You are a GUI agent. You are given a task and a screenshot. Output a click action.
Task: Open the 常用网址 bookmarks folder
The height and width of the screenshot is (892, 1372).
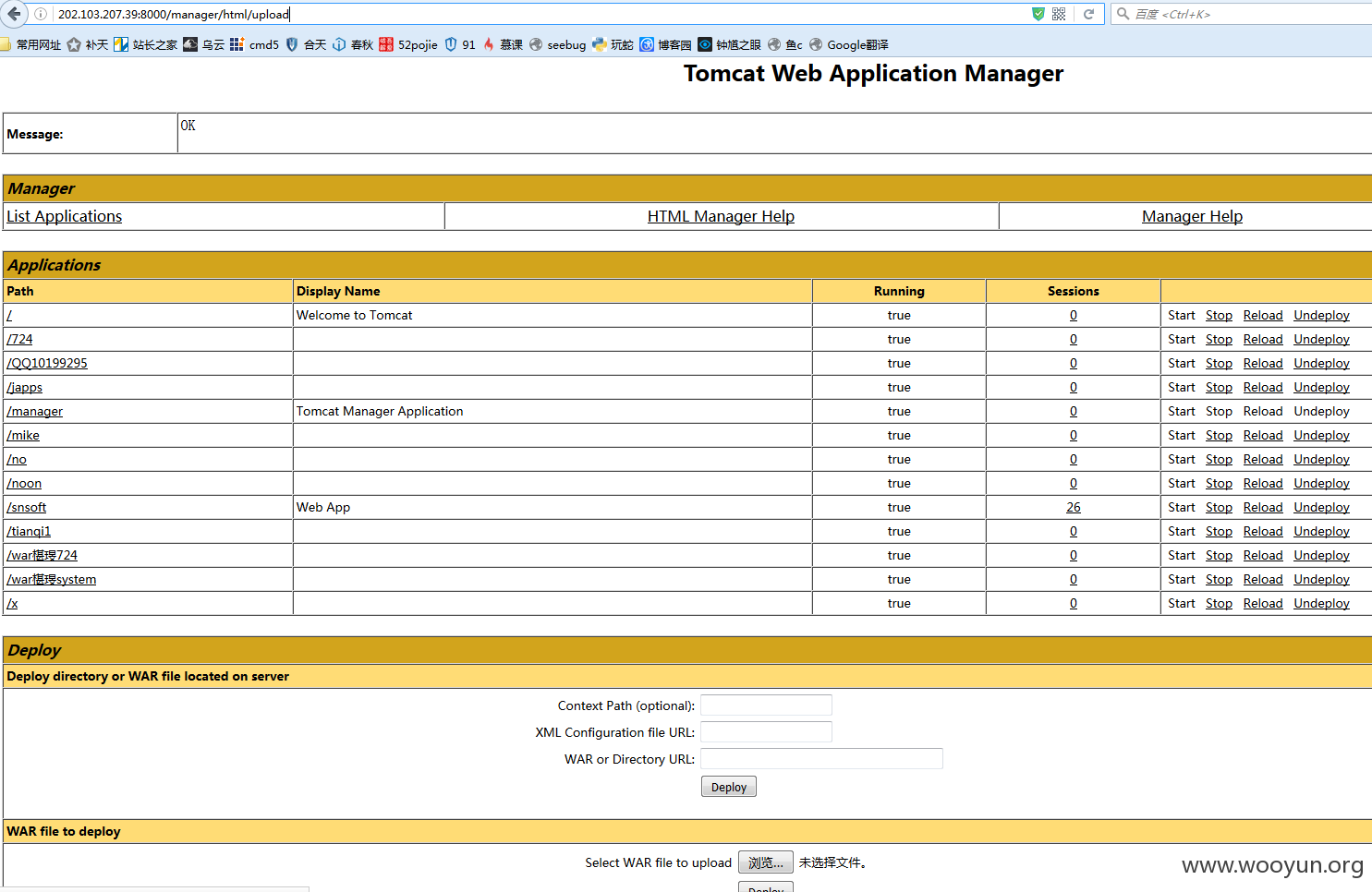pyautogui.click(x=30, y=44)
